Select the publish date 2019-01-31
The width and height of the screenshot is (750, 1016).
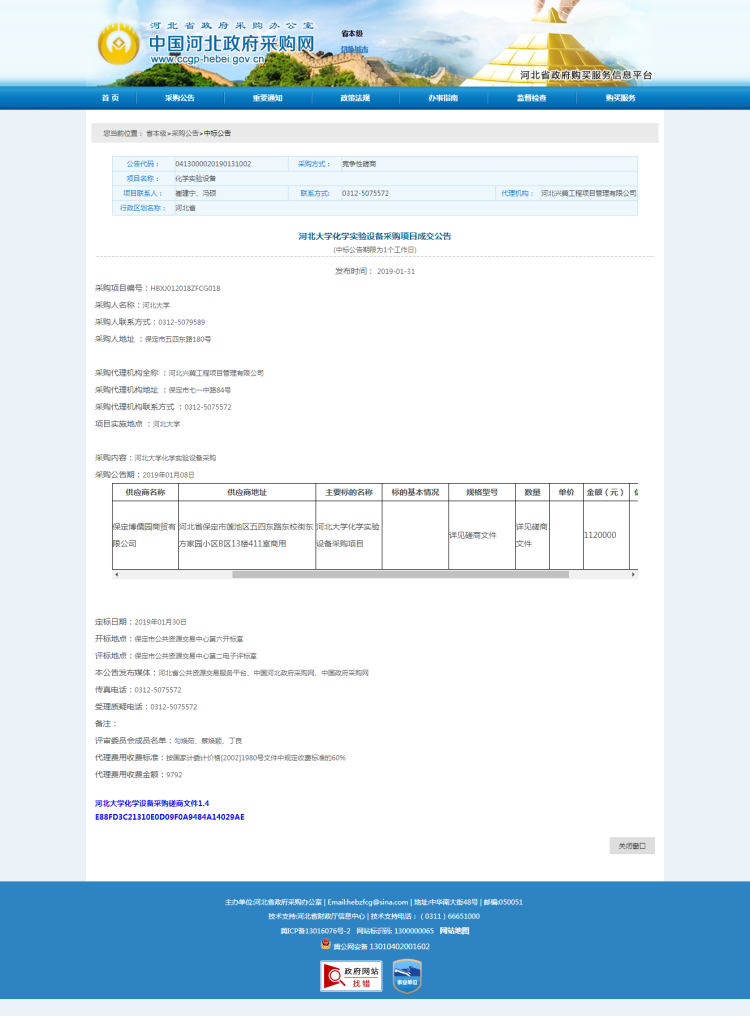(x=395, y=271)
